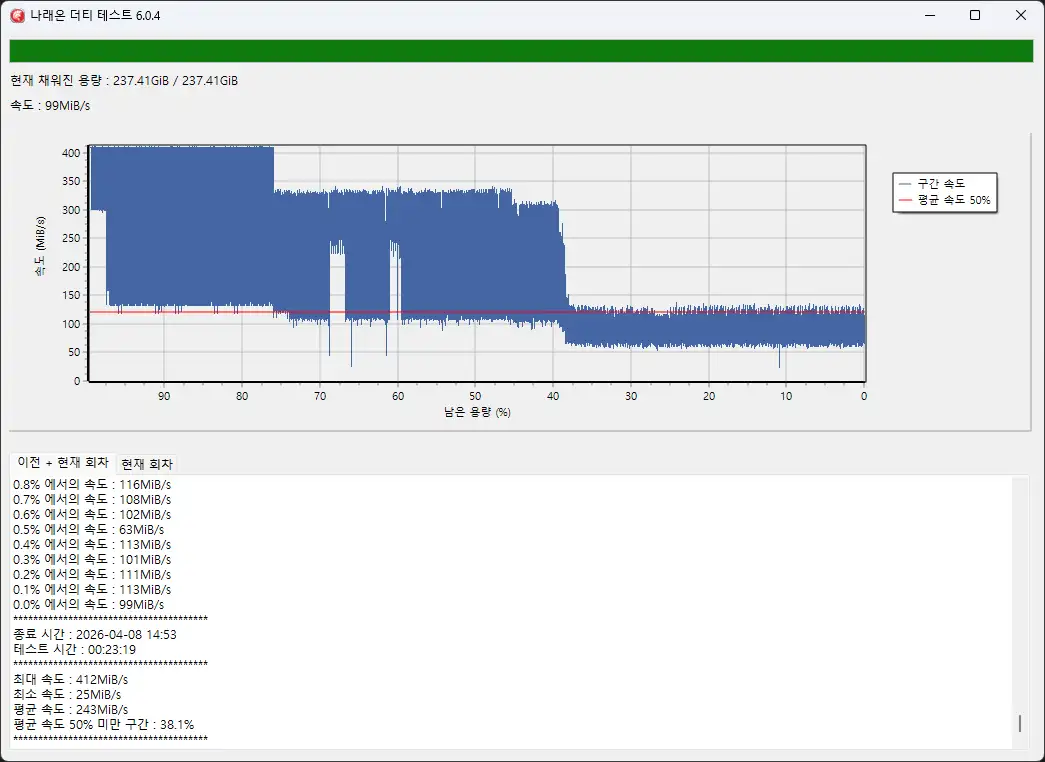The image size is (1045, 762).
Task: Close the 나래온 더티 테스트 window
Action: coord(1020,15)
